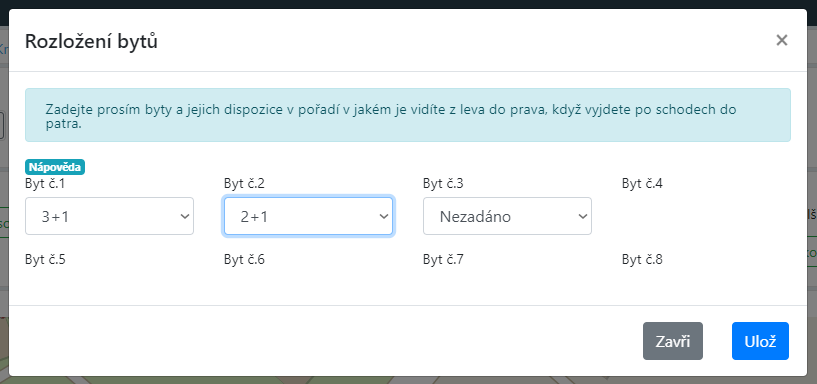Click the Byt č.2 label
The image size is (817, 384).
[x=244, y=183]
